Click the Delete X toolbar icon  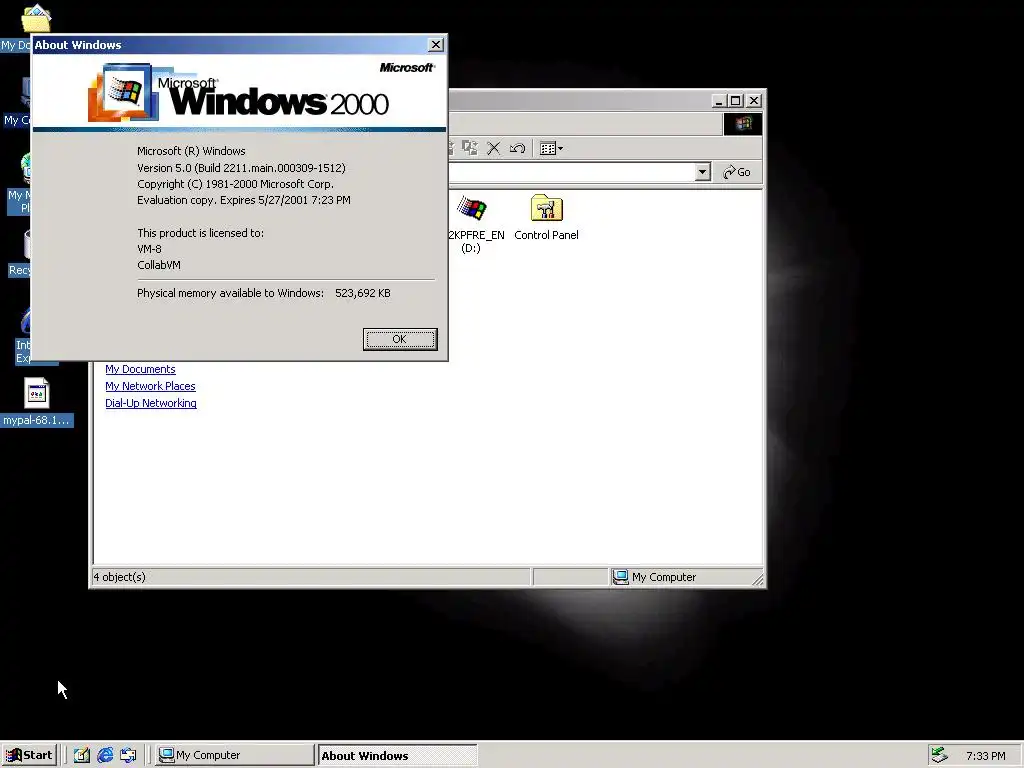click(494, 148)
